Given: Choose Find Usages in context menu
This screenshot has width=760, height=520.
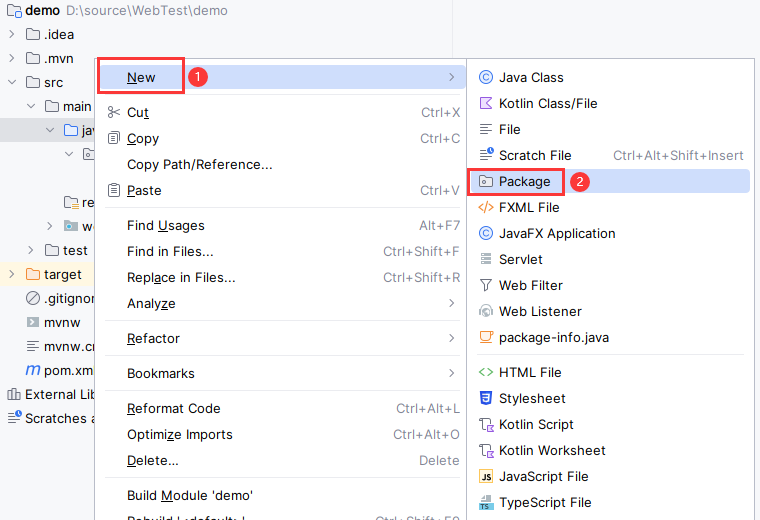Looking at the screenshot, I should coord(166,226).
